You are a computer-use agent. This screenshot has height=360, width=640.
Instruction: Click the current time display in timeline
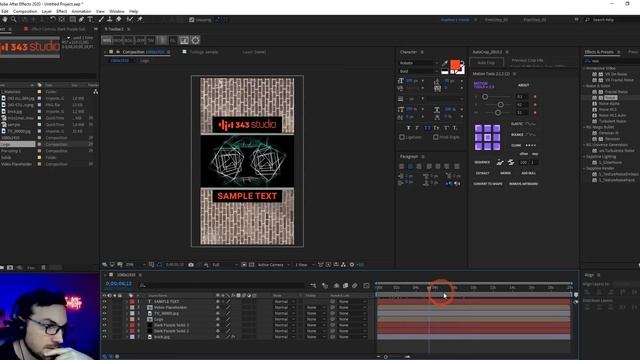(119, 283)
